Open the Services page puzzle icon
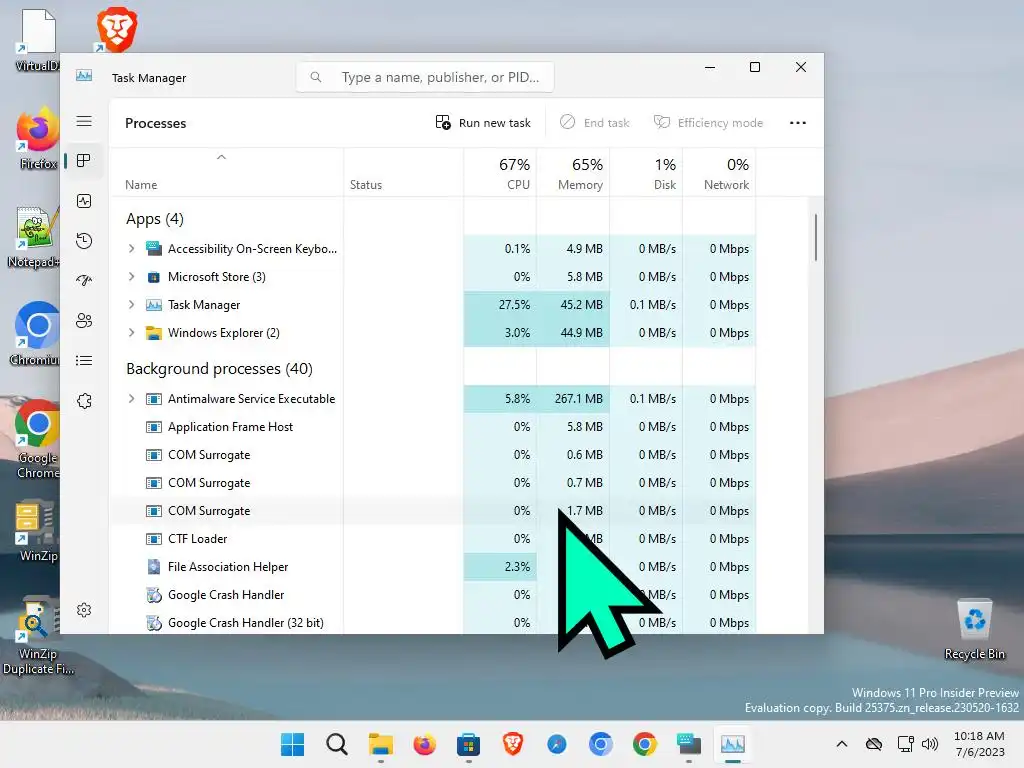Screen dimensions: 1024x768 coord(84,401)
